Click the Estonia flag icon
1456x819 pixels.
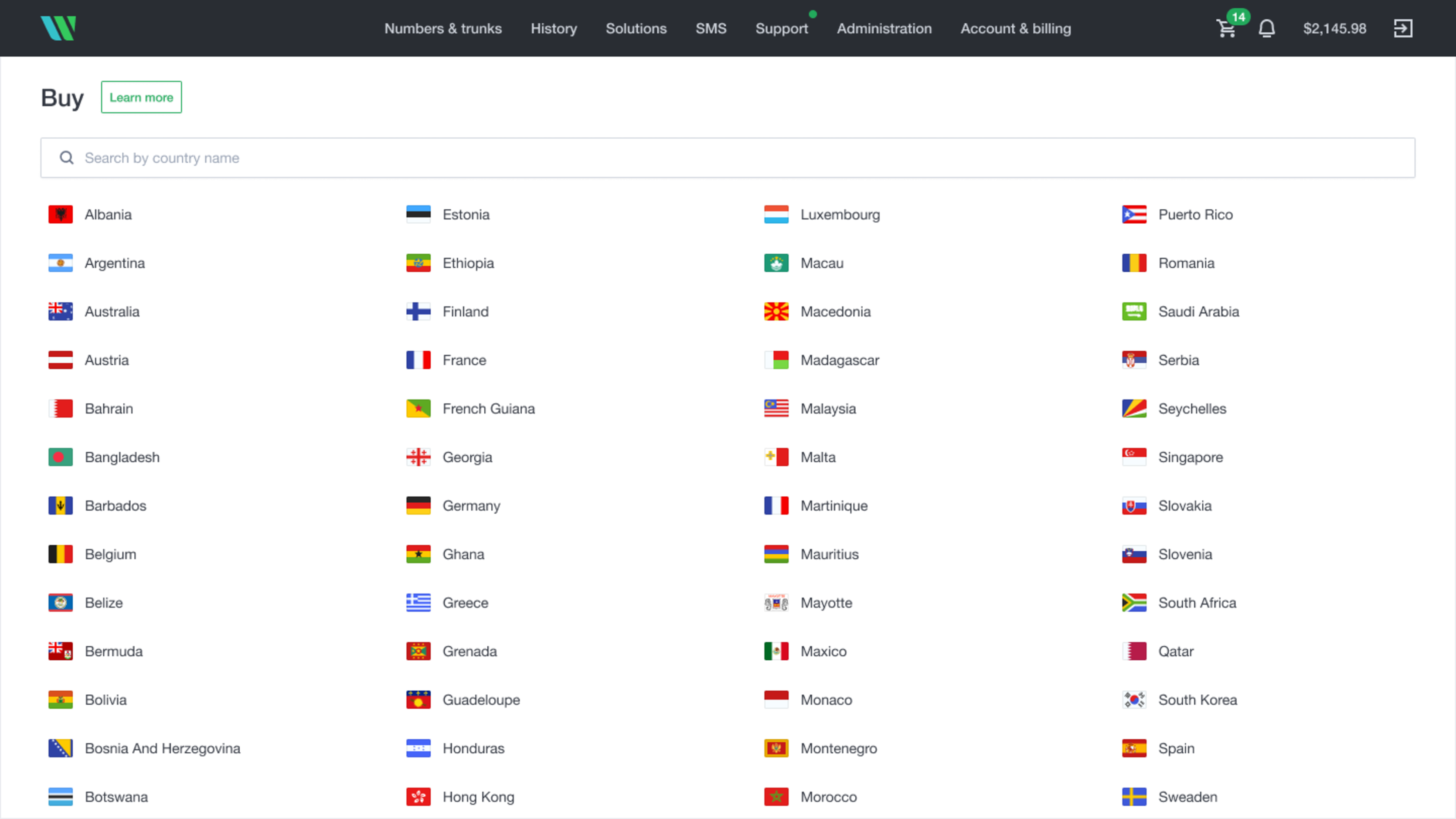click(x=418, y=215)
